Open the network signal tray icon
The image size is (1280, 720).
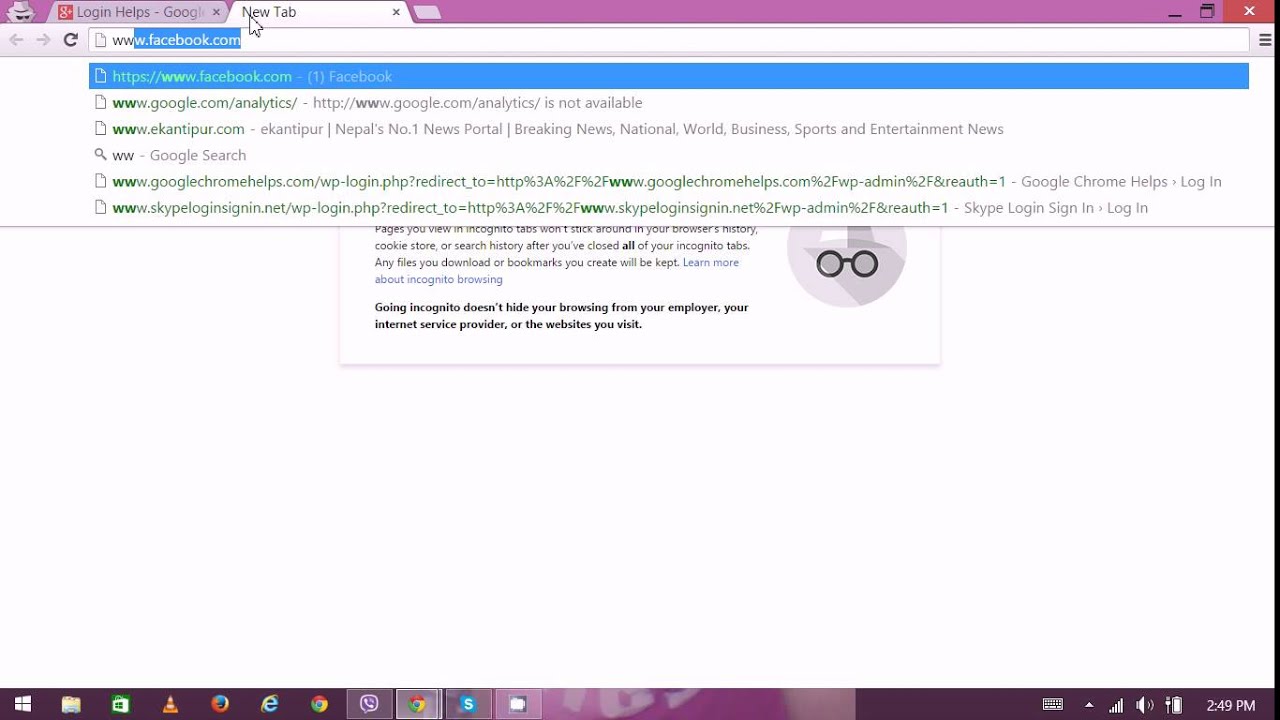click(x=1116, y=705)
